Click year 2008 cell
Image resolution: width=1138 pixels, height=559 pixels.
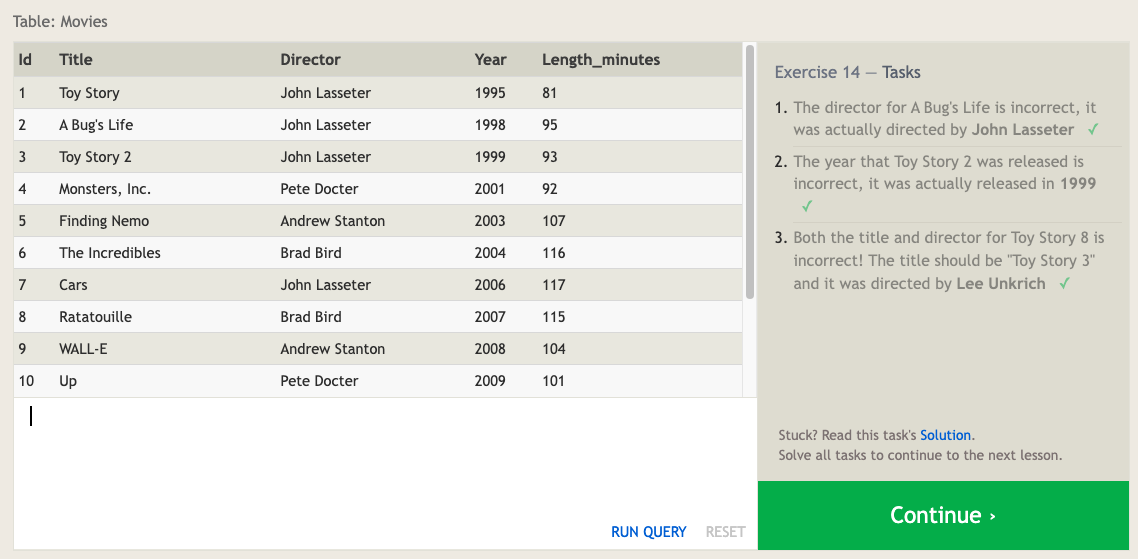[490, 348]
